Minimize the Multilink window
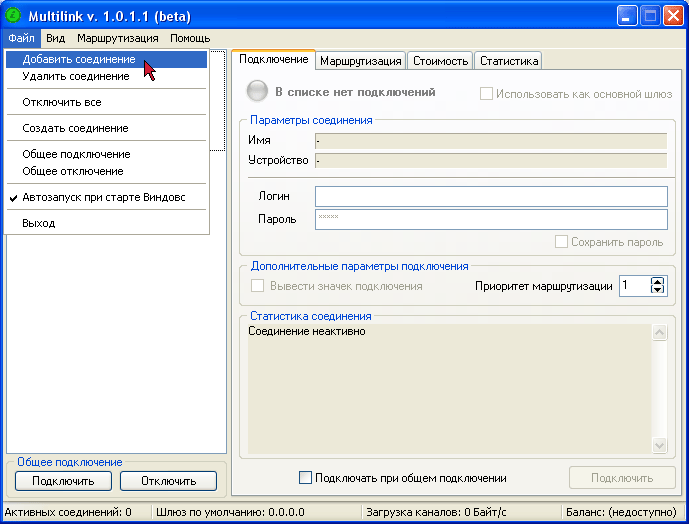689x524 pixels. click(627, 16)
